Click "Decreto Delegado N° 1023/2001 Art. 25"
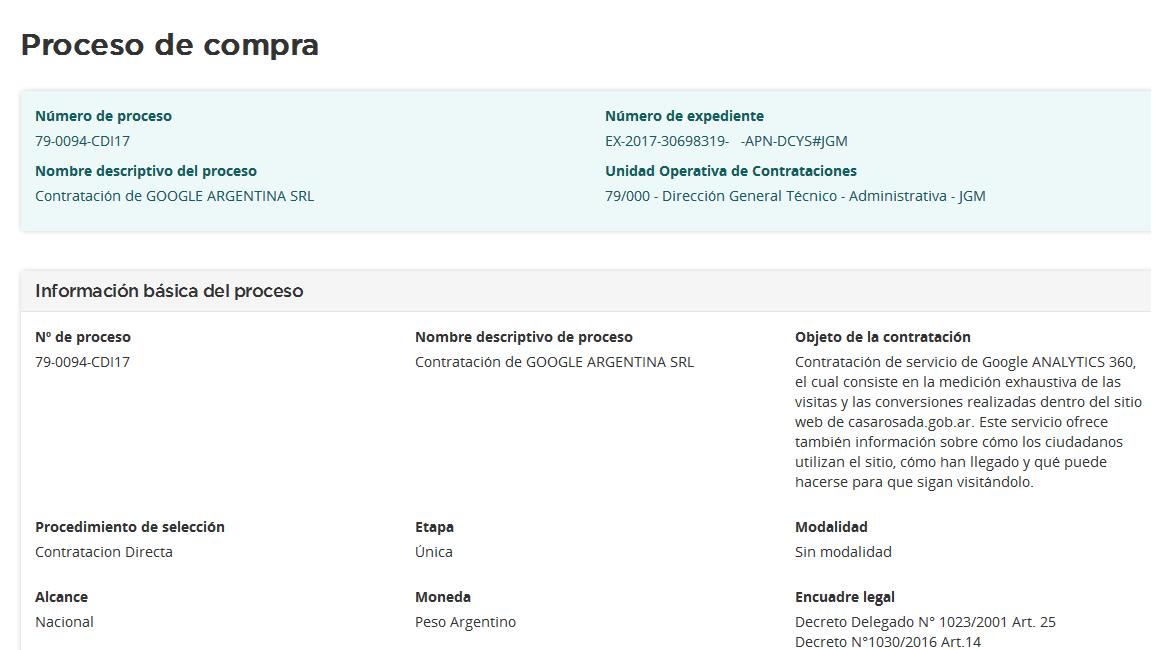The width and height of the screenshot is (1156, 650). (x=925, y=622)
